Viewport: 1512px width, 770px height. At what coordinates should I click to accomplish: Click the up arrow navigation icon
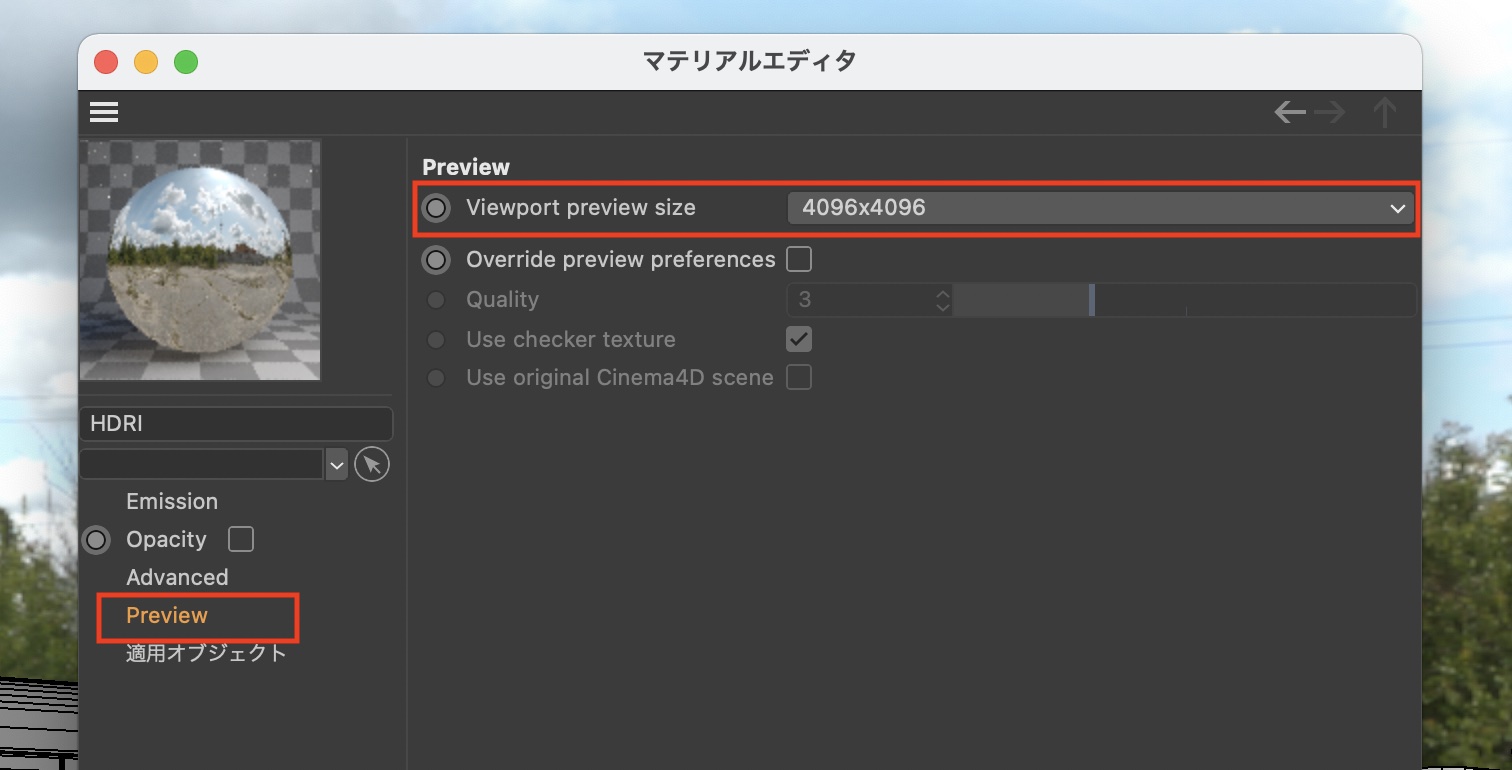click(1384, 112)
